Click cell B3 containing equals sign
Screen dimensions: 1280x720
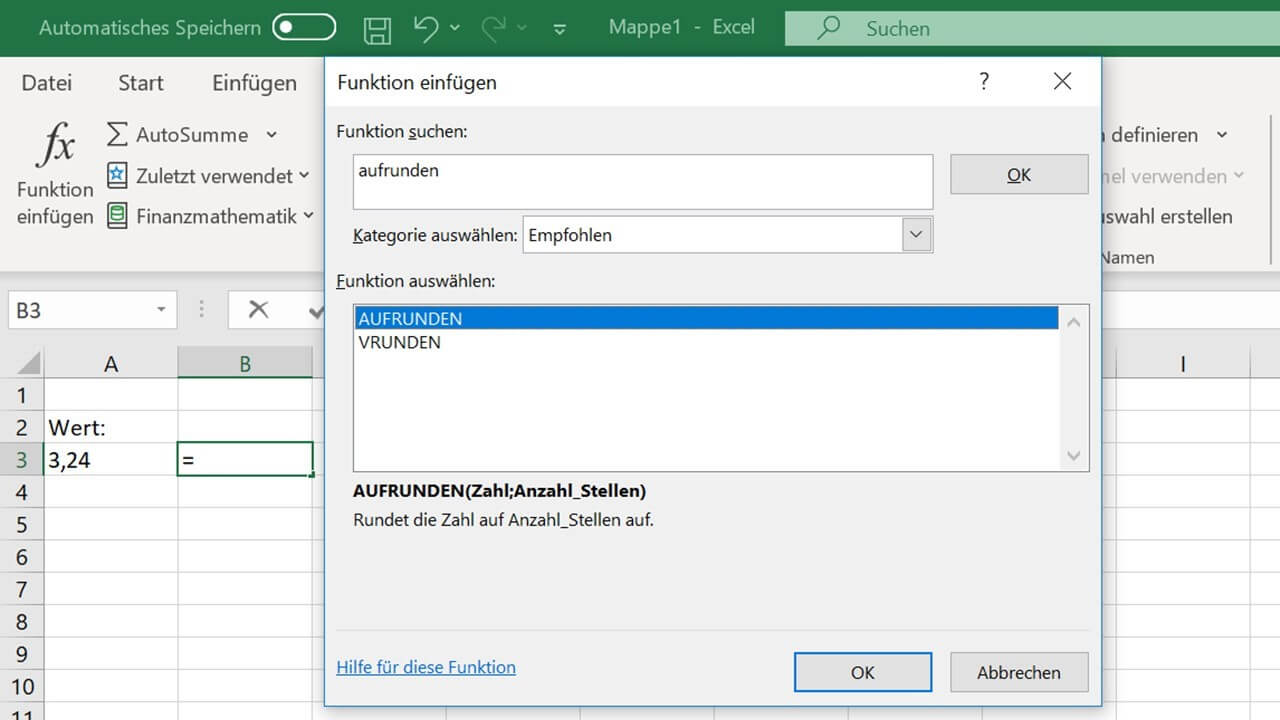(x=245, y=460)
